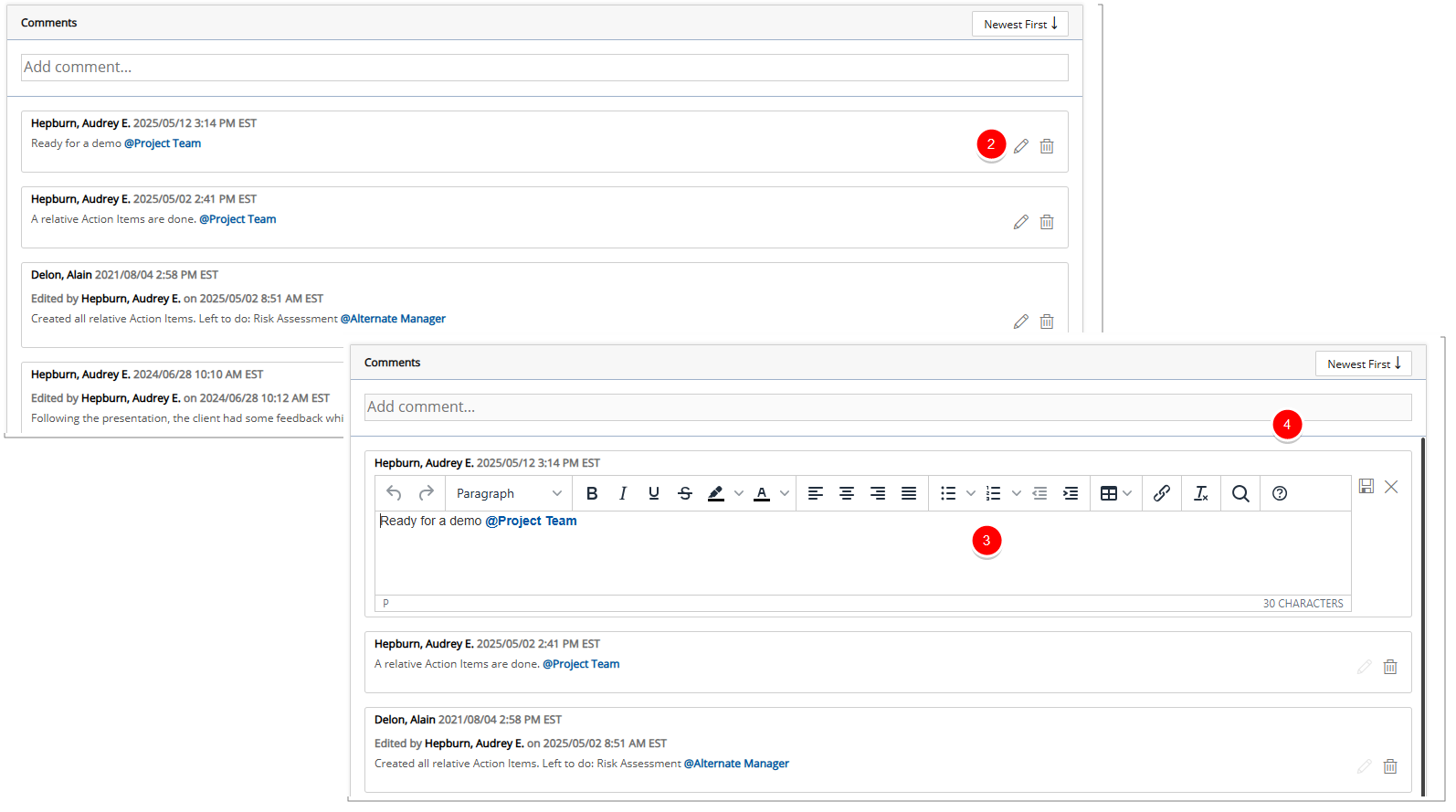Click Add comment field in top panel

544,68
